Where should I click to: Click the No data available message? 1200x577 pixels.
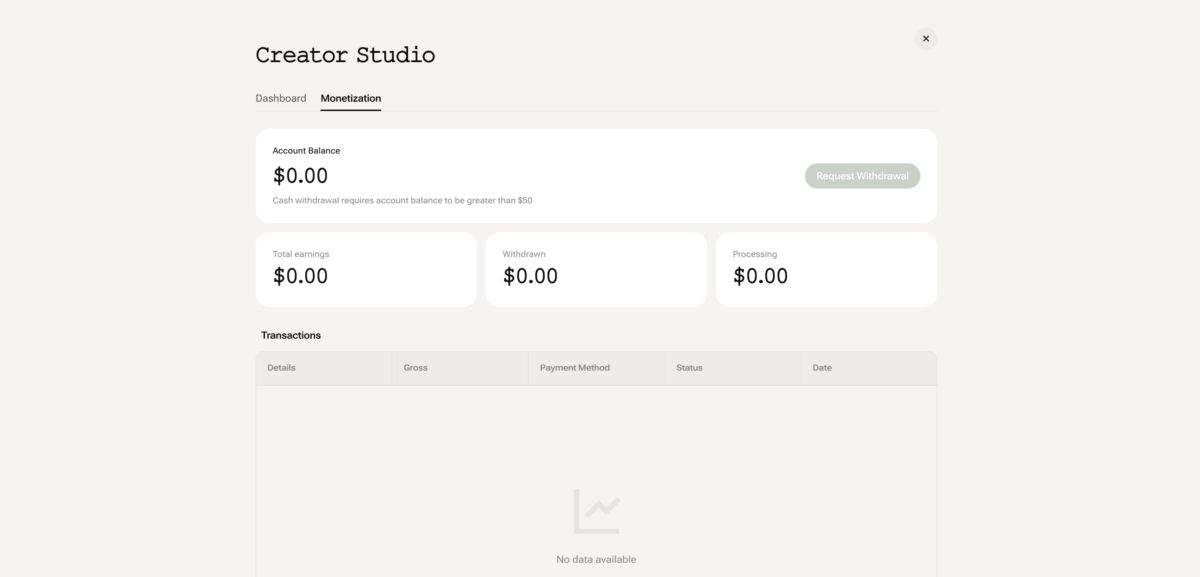(596, 559)
